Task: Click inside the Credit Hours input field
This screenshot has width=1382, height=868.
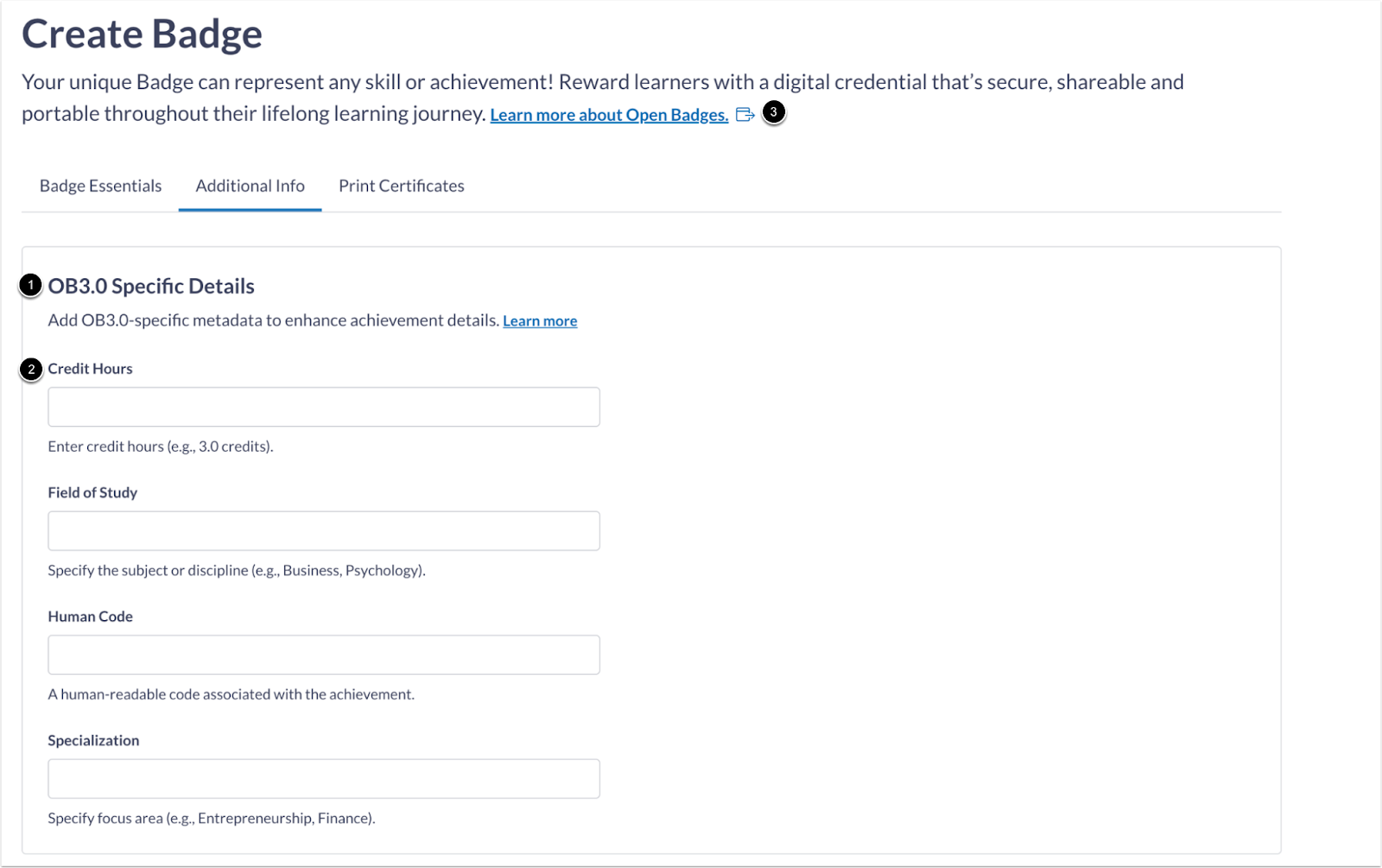Action: 323,406
